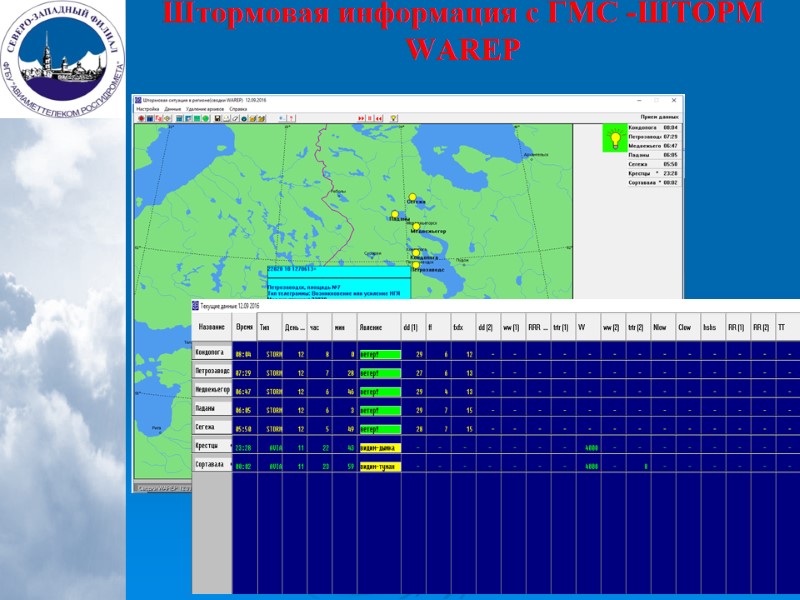Click the Паданы station marker on map
The width and height of the screenshot is (800, 600).
[395, 214]
